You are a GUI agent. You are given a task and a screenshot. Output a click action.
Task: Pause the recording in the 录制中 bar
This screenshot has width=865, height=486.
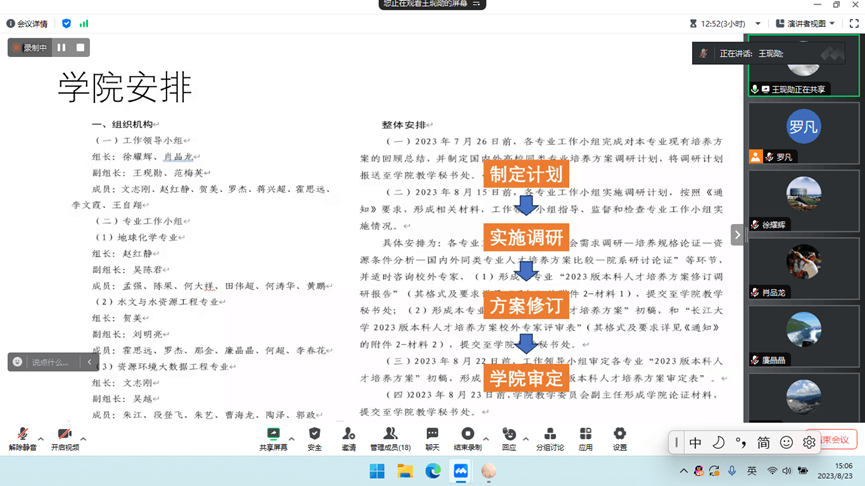(x=62, y=47)
